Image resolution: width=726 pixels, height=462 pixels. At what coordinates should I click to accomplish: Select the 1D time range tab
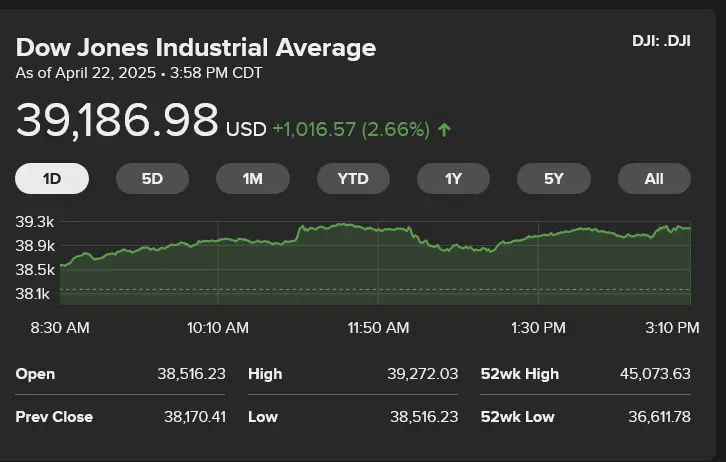[52, 179]
